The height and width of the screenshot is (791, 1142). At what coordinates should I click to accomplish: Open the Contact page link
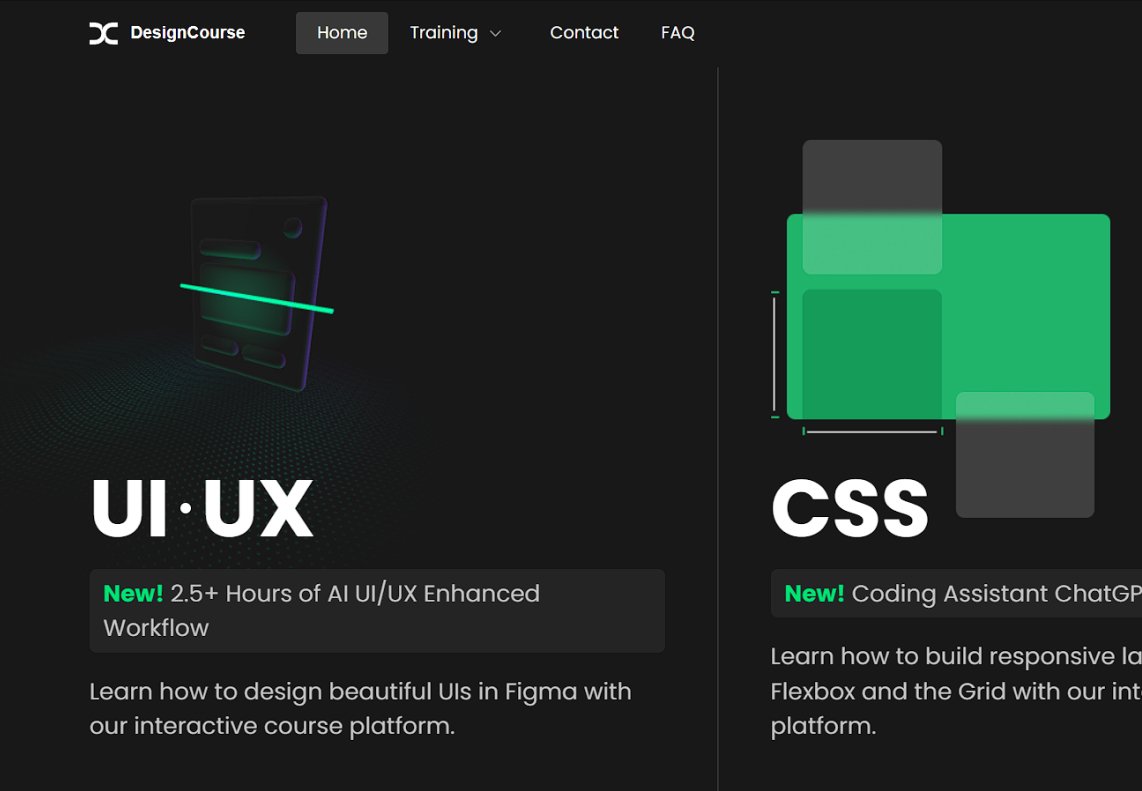click(584, 33)
